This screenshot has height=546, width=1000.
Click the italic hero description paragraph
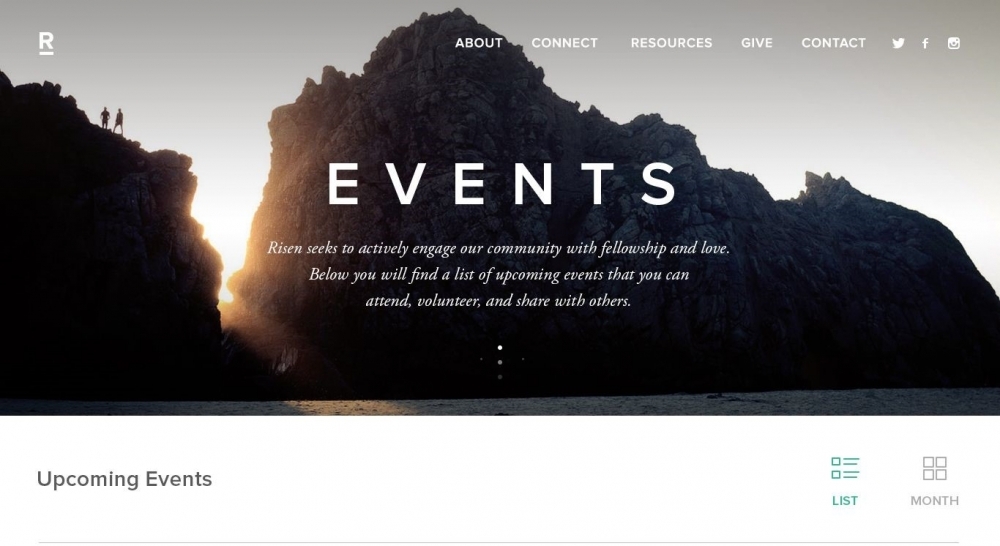499,274
